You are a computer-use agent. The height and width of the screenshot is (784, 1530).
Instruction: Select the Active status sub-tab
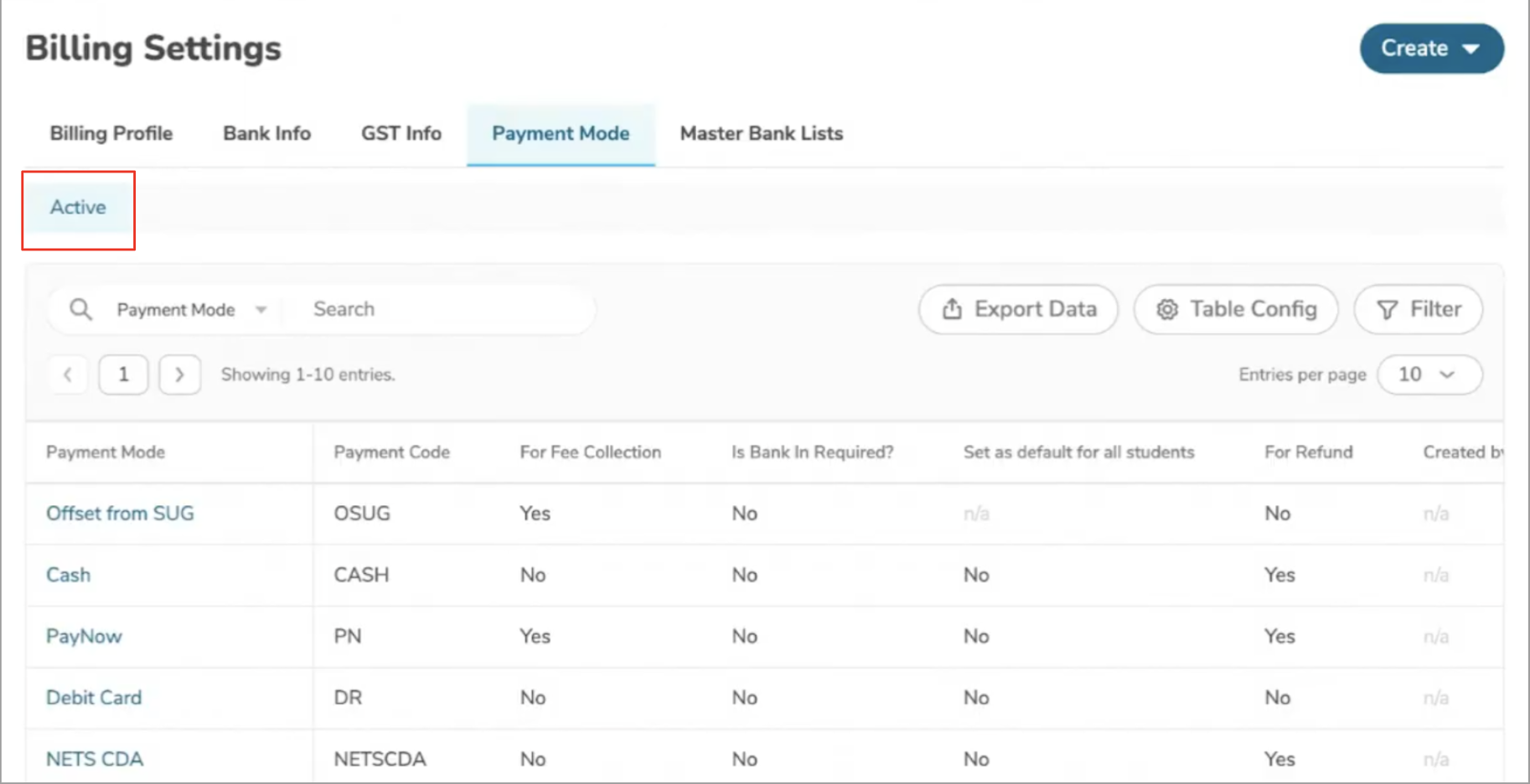78,208
